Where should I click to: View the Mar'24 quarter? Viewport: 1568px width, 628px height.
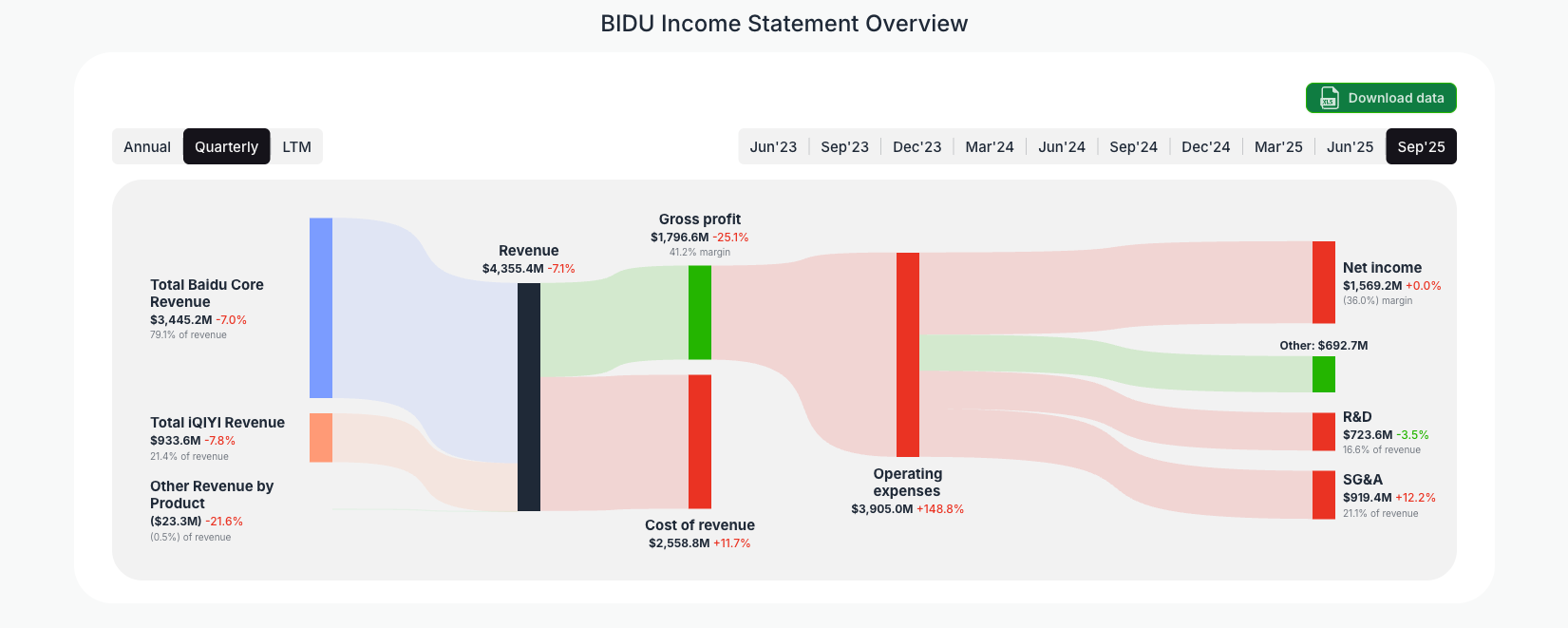pos(989,146)
